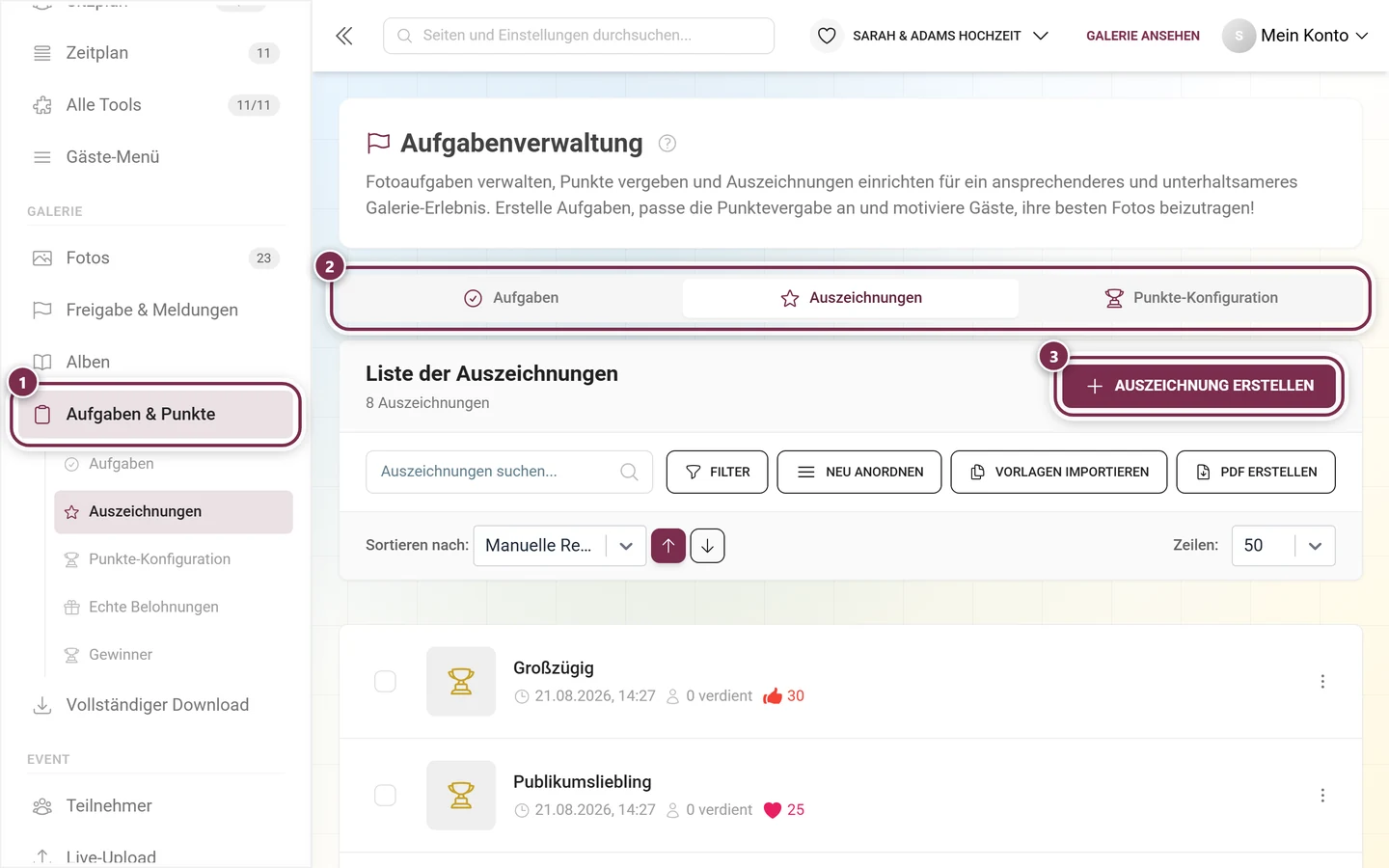The image size is (1389, 868).
Task: Collapse the sidebar with double-chevron icon
Action: tap(344, 36)
